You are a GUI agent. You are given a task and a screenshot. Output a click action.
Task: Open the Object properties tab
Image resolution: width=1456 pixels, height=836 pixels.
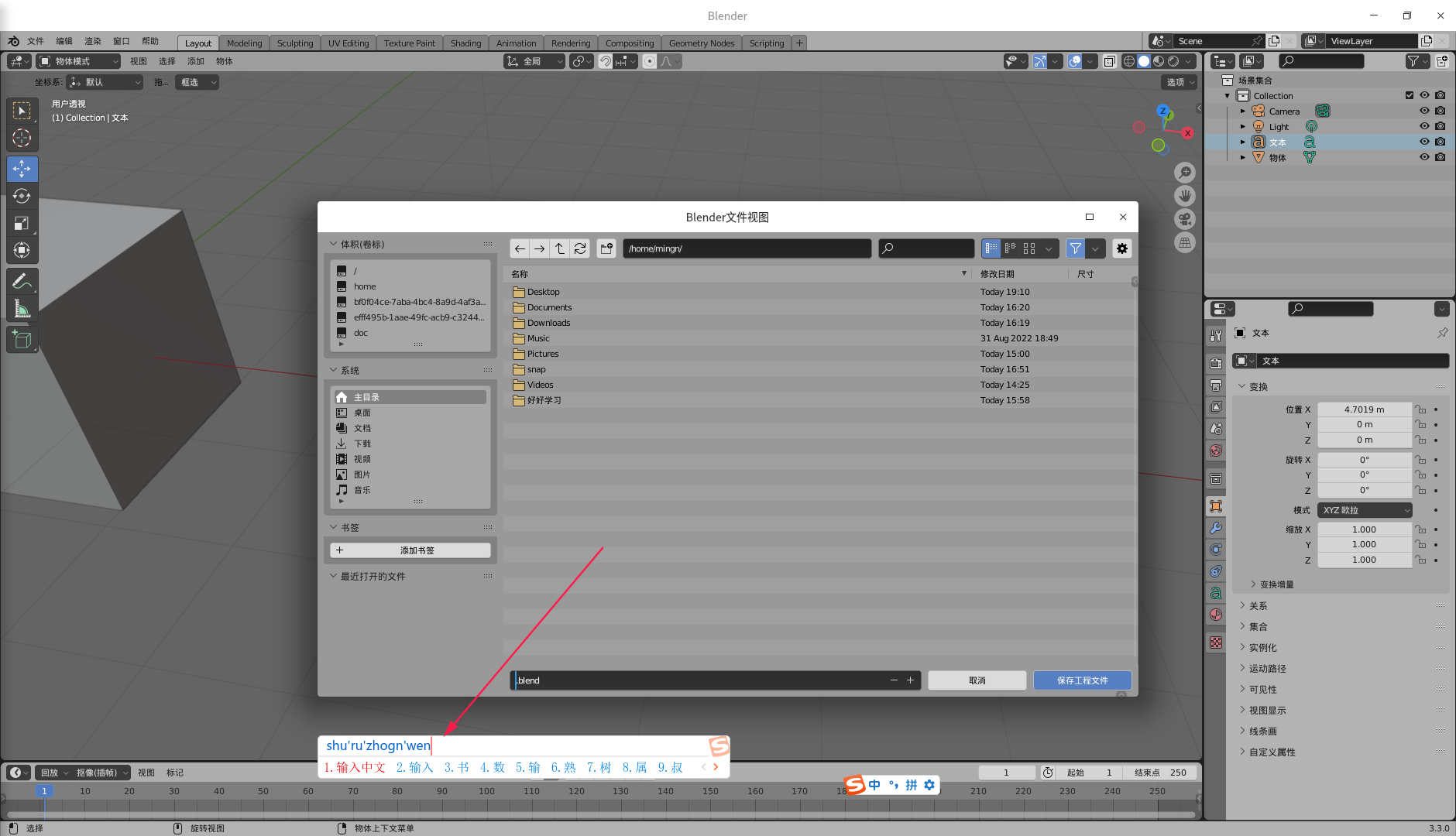(1216, 506)
